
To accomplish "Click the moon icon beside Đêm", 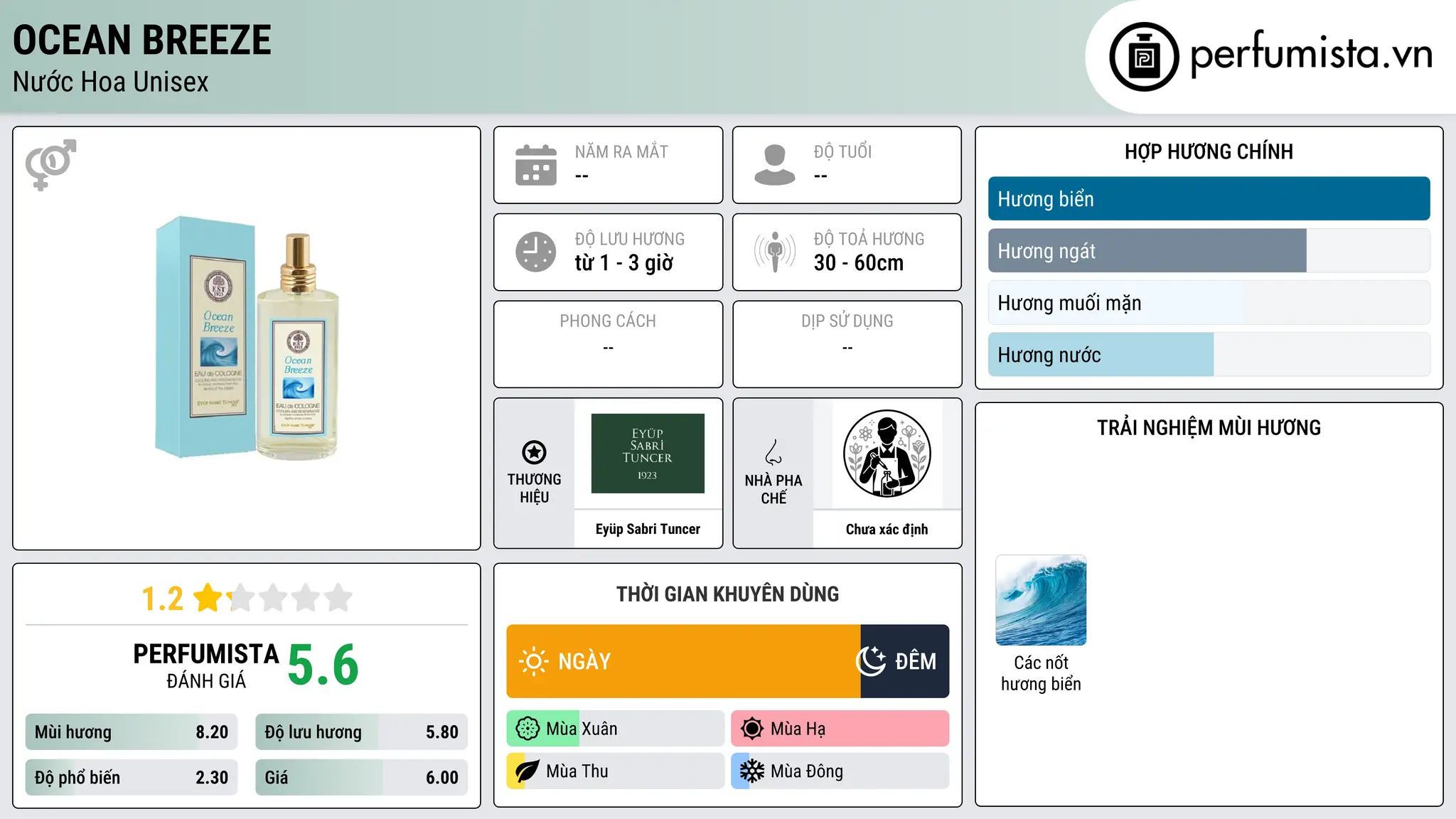I will 871,661.
